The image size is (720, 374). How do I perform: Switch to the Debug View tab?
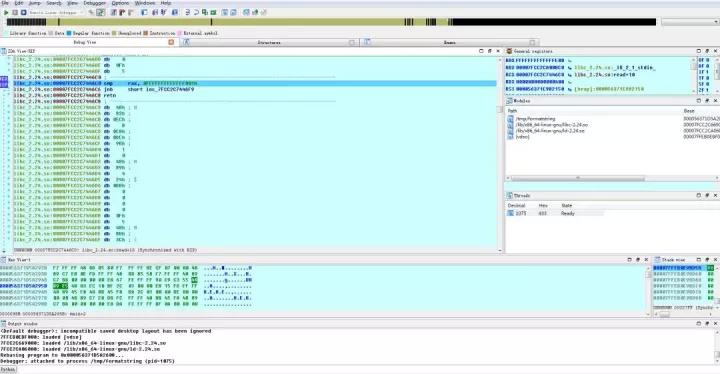tap(85, 42)
